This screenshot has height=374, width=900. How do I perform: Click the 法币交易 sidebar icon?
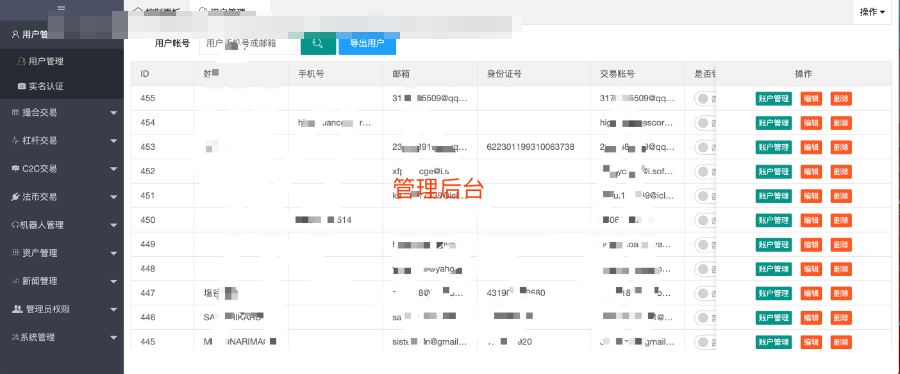point(15,197)
